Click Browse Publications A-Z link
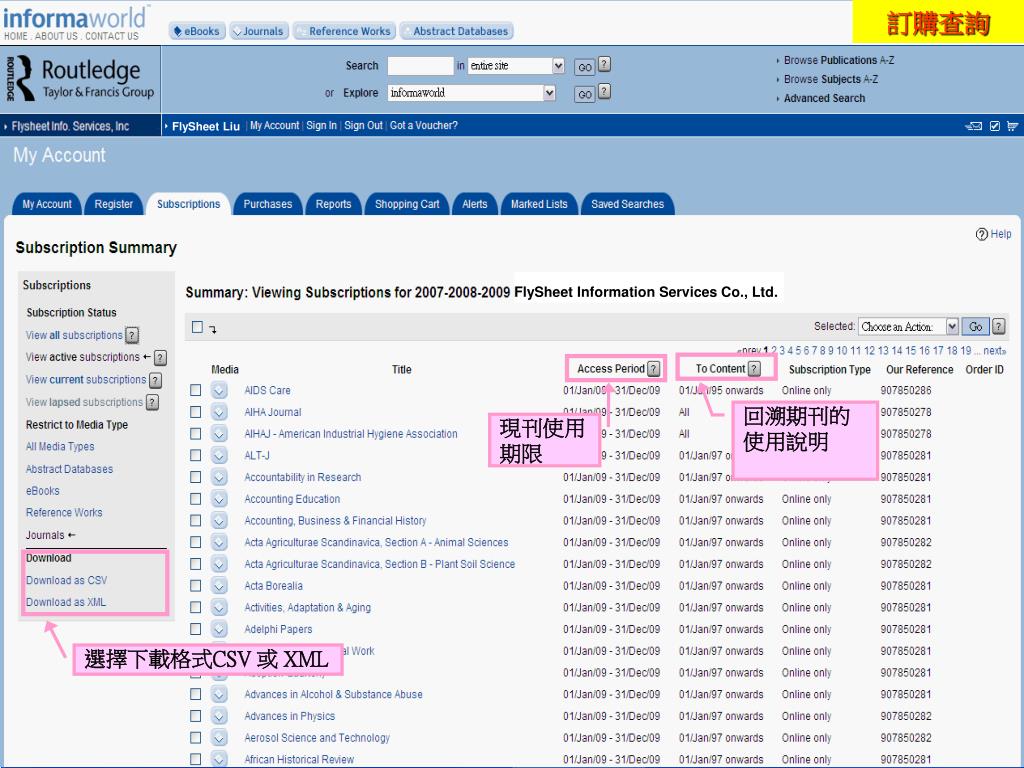 [x=839, y=60]
